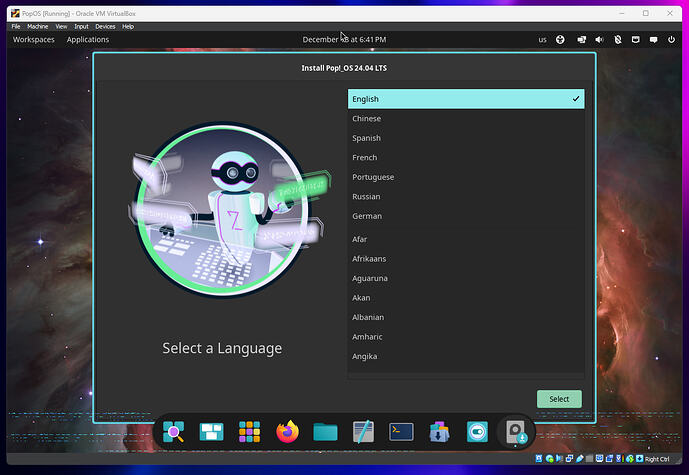Open the notifications speech-bubble icon
This screenshot has height=475, width=689.
(x=653, y=40)
